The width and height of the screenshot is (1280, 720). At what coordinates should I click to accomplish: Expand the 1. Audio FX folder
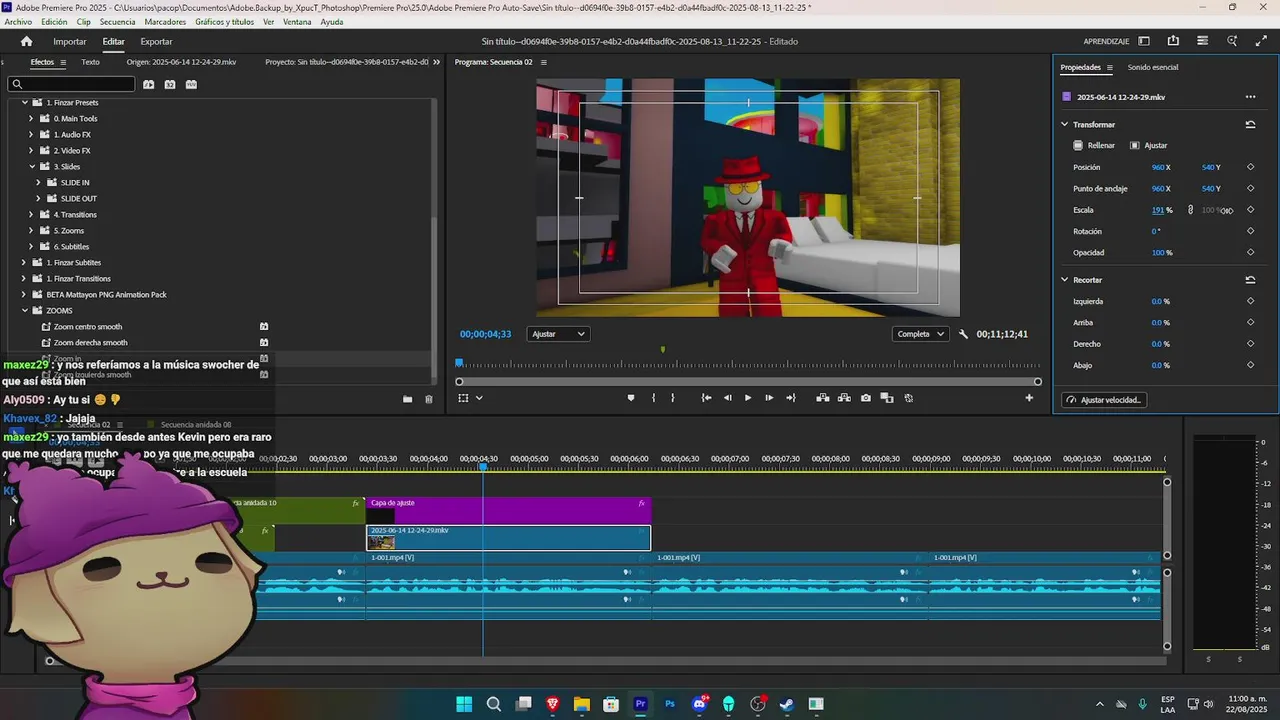click(31, 134)
